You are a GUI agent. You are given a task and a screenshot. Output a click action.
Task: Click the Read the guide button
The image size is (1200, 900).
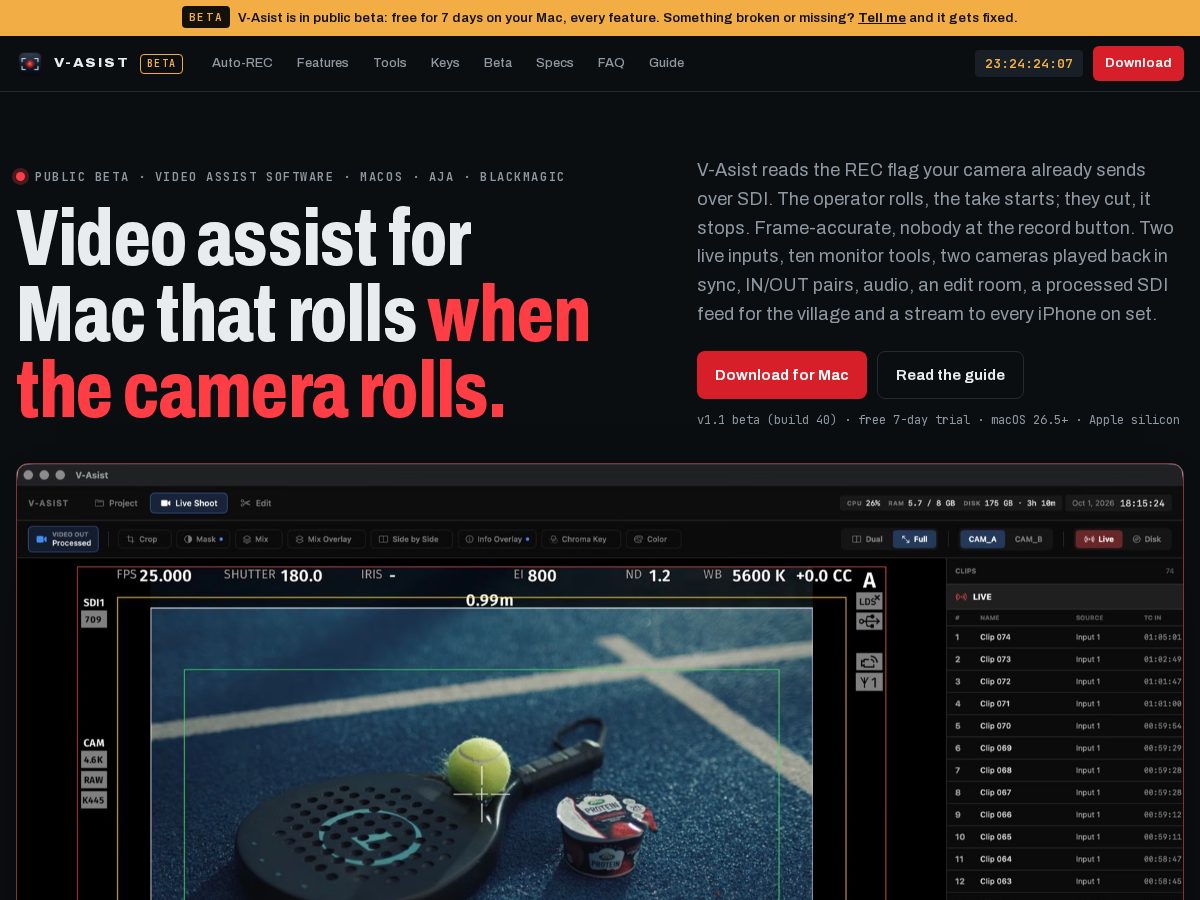point(950,375)
